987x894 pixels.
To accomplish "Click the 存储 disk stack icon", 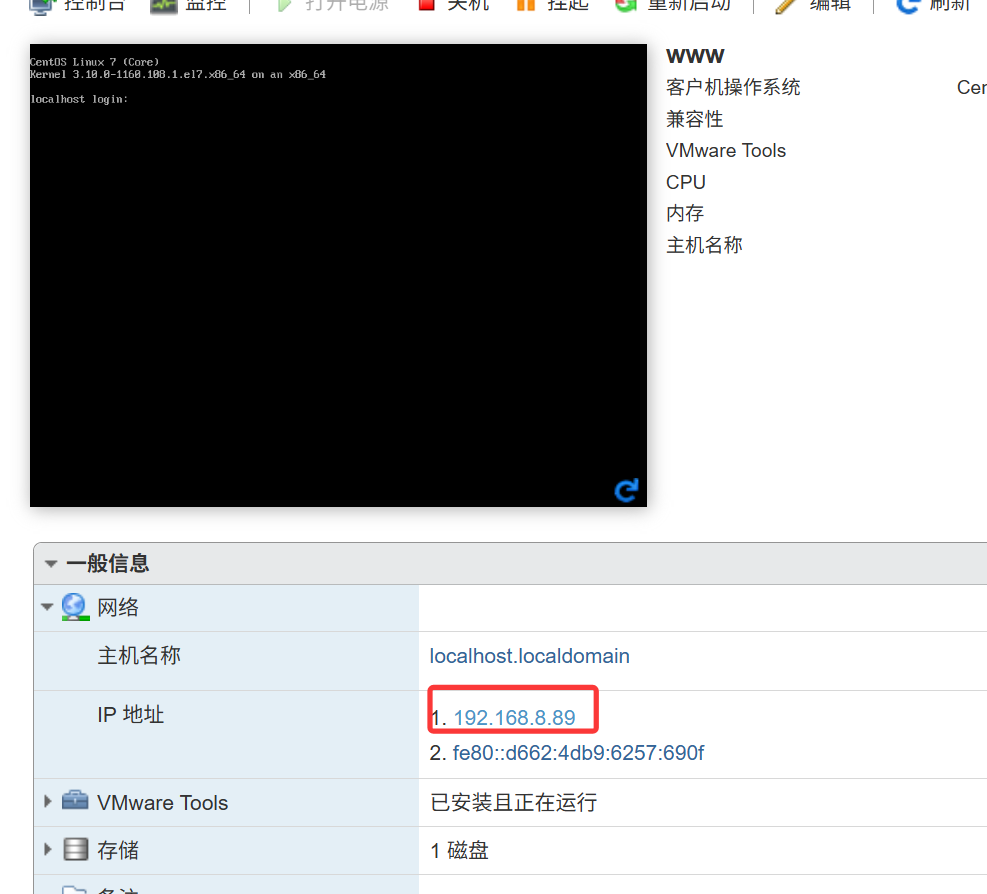I will [x=76, y=849].
